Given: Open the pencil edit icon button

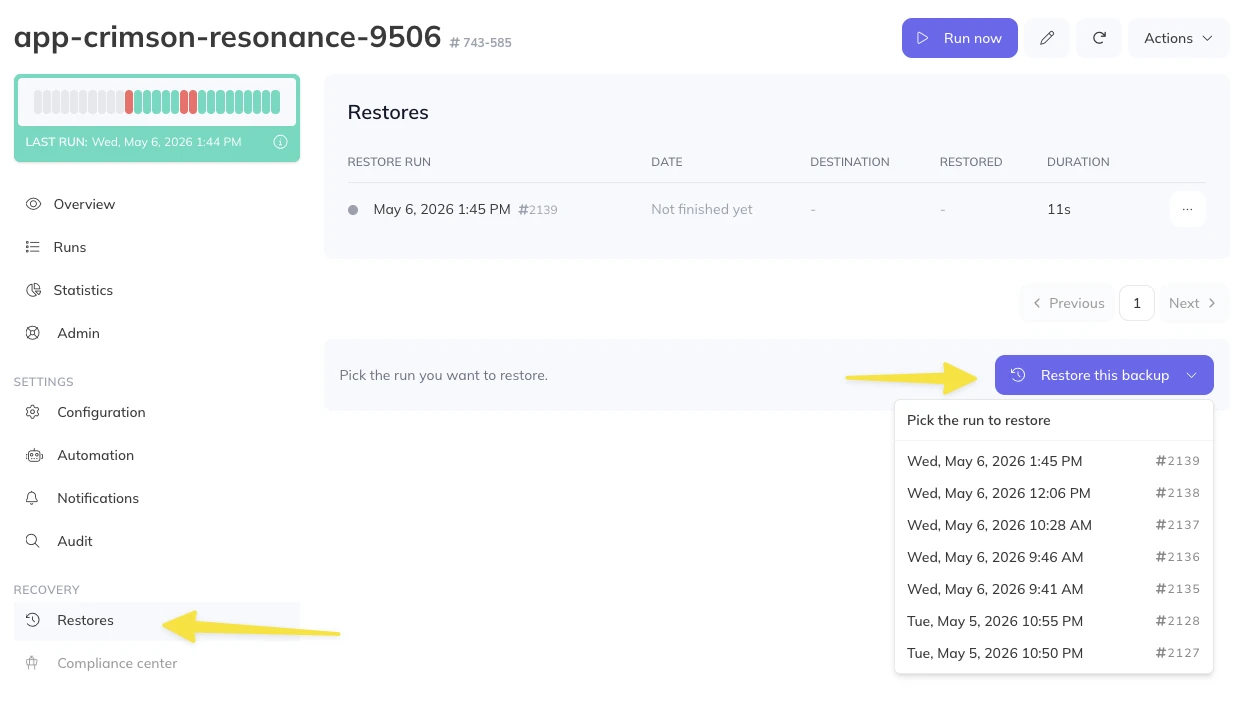Looking at the screenshot, I should [1047, 38].
